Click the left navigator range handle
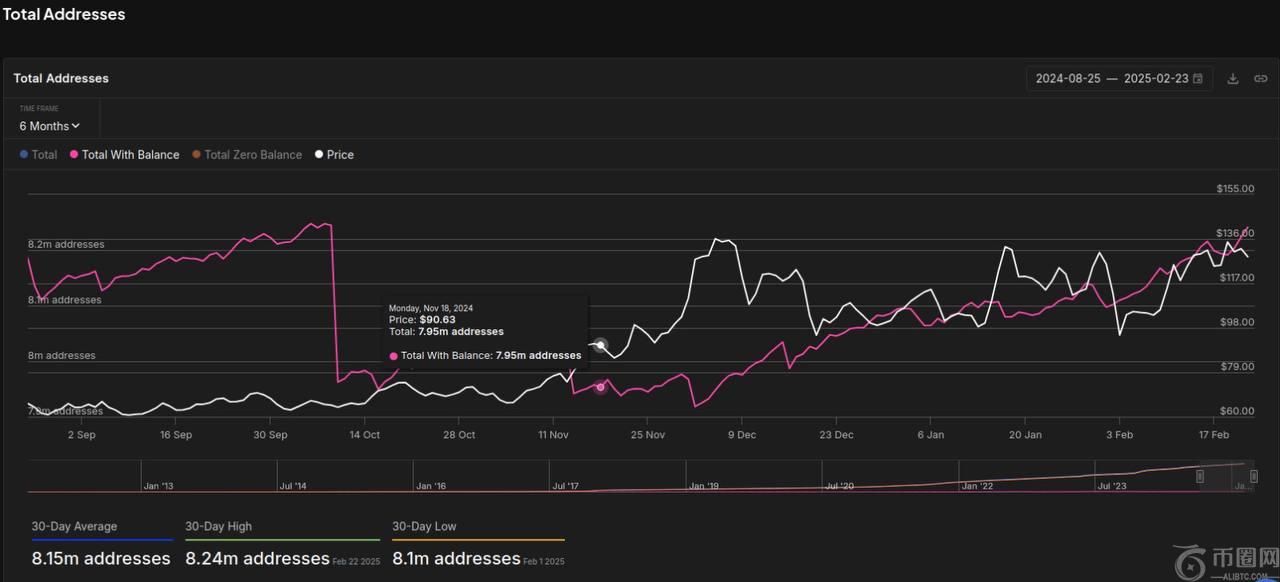The image size is (1280, 582). [1201, 477]
